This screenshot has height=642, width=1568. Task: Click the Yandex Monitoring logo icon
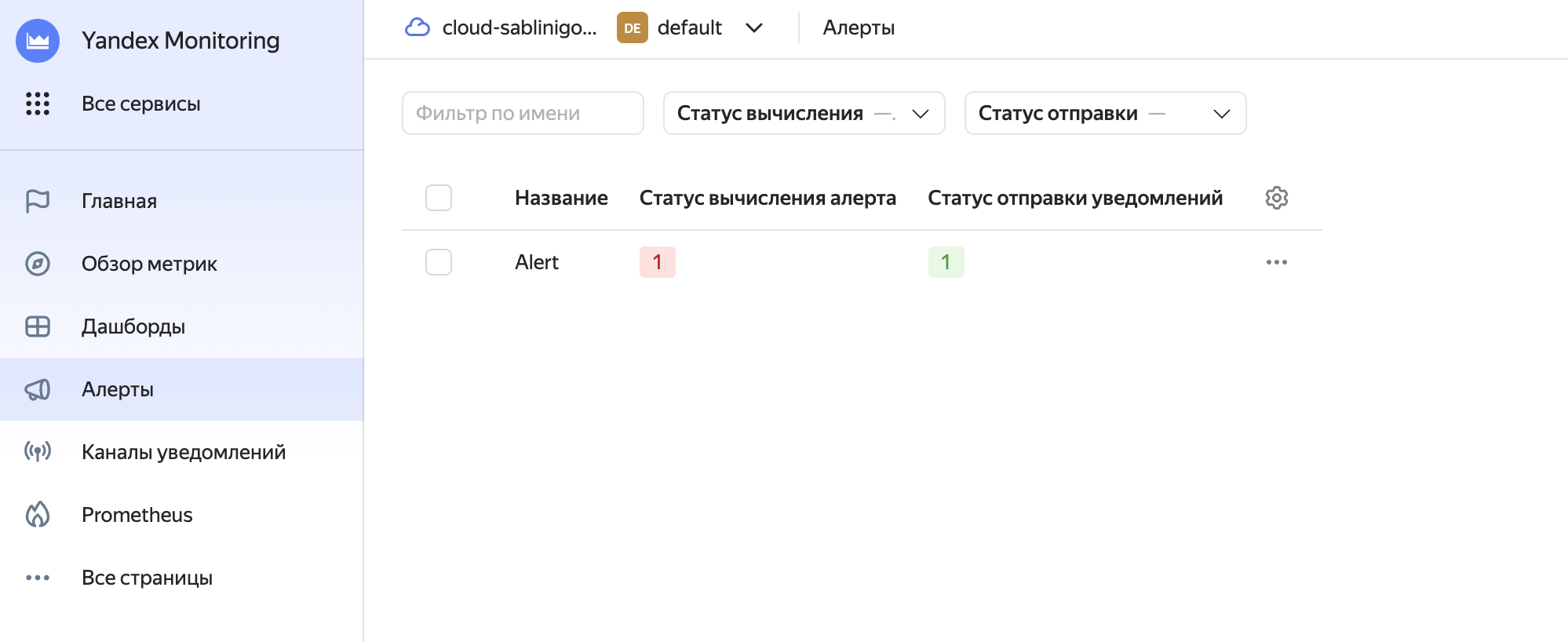point(38,41)
